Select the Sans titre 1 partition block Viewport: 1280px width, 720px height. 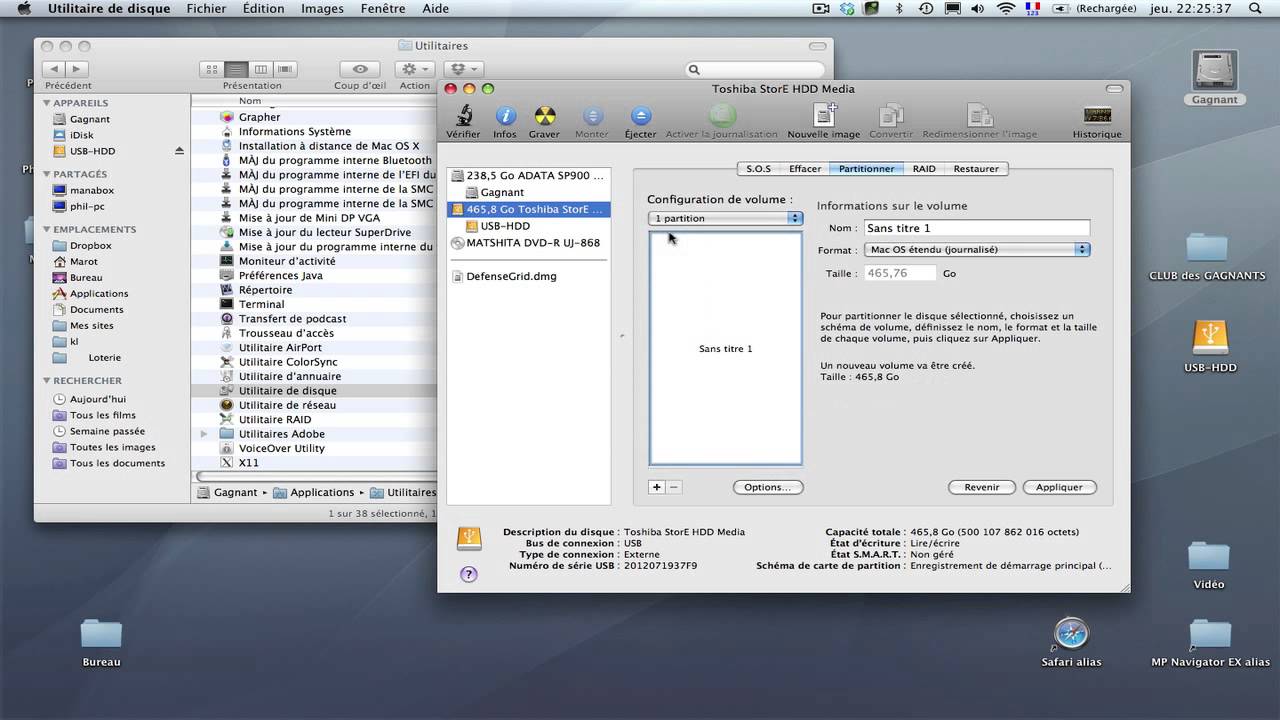pyautogui.click(x=725, y=348)
